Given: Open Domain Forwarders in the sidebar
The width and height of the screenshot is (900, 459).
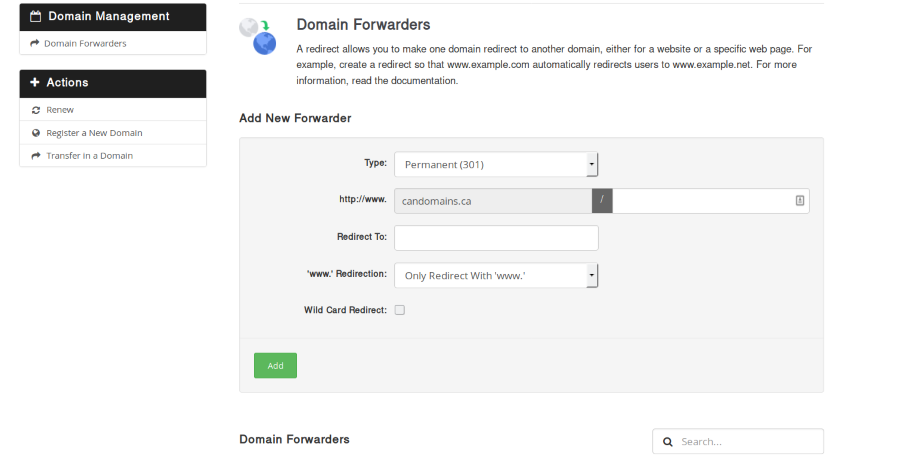Looking at the screenshot, I should coord(85,44).
